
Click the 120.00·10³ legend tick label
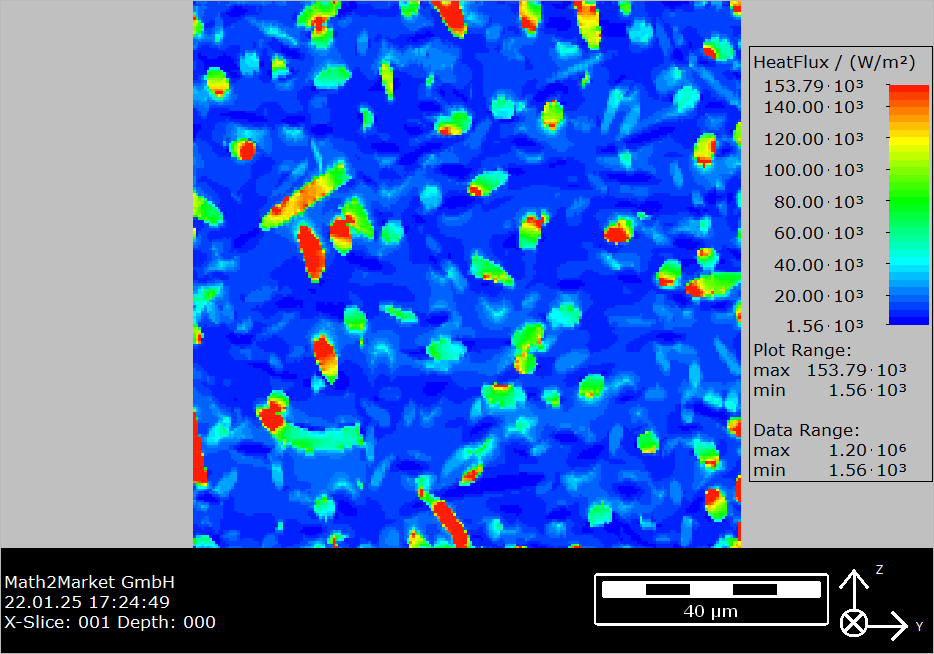point(814,139)
